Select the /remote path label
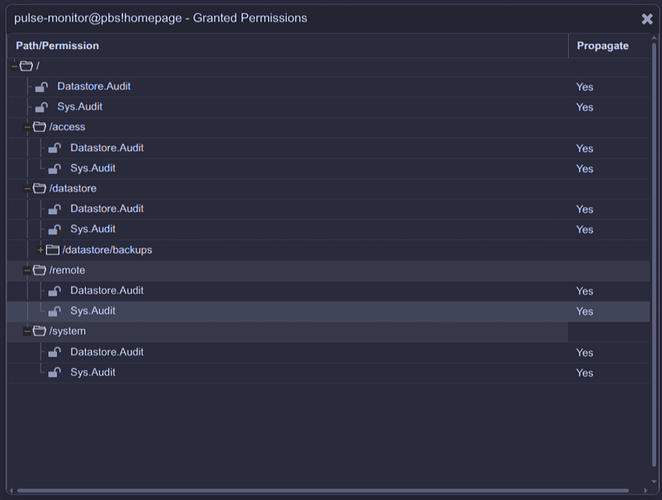 pos(67,270)
